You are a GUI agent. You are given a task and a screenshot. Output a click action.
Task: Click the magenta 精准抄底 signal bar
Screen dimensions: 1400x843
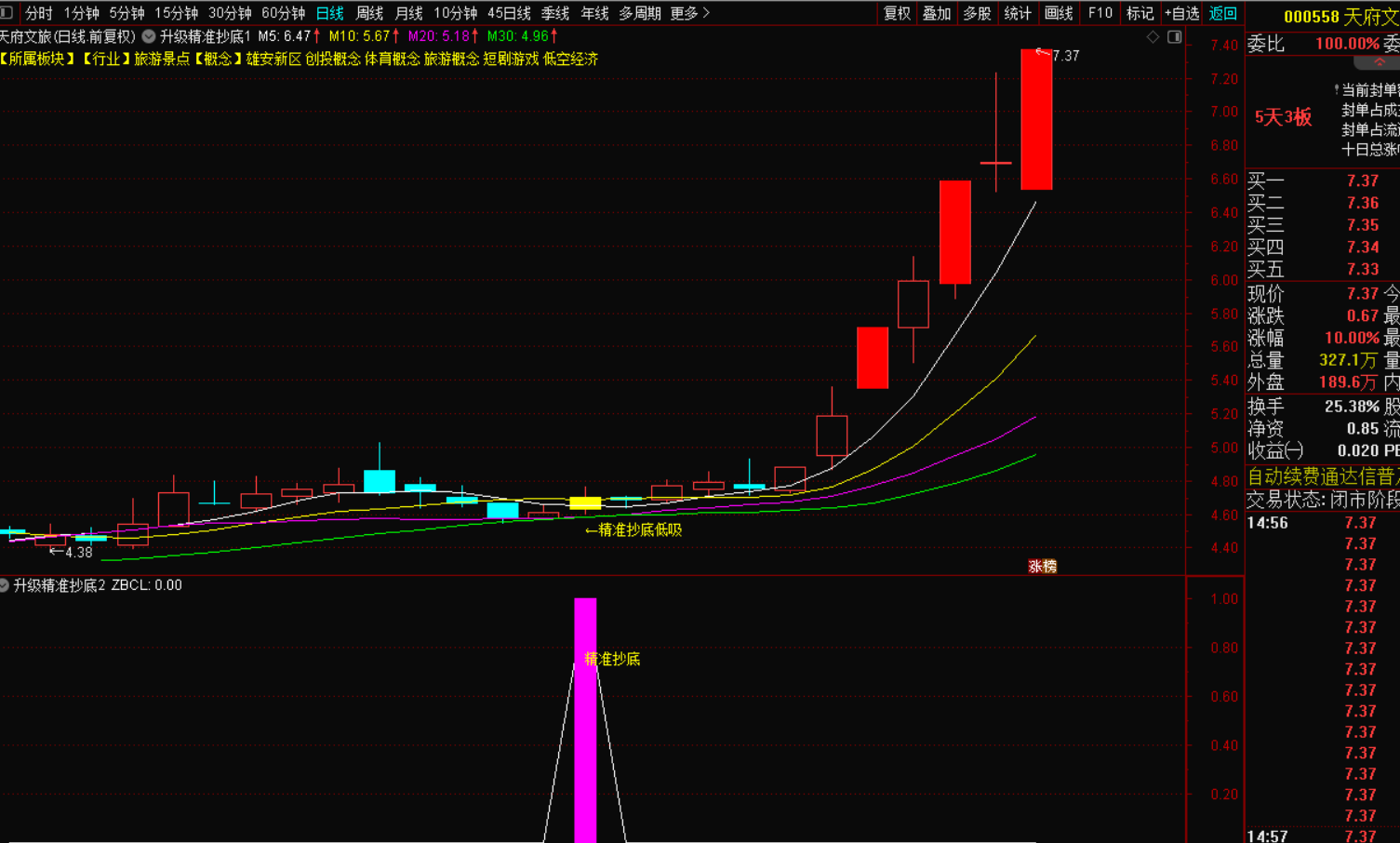(585, 721)
